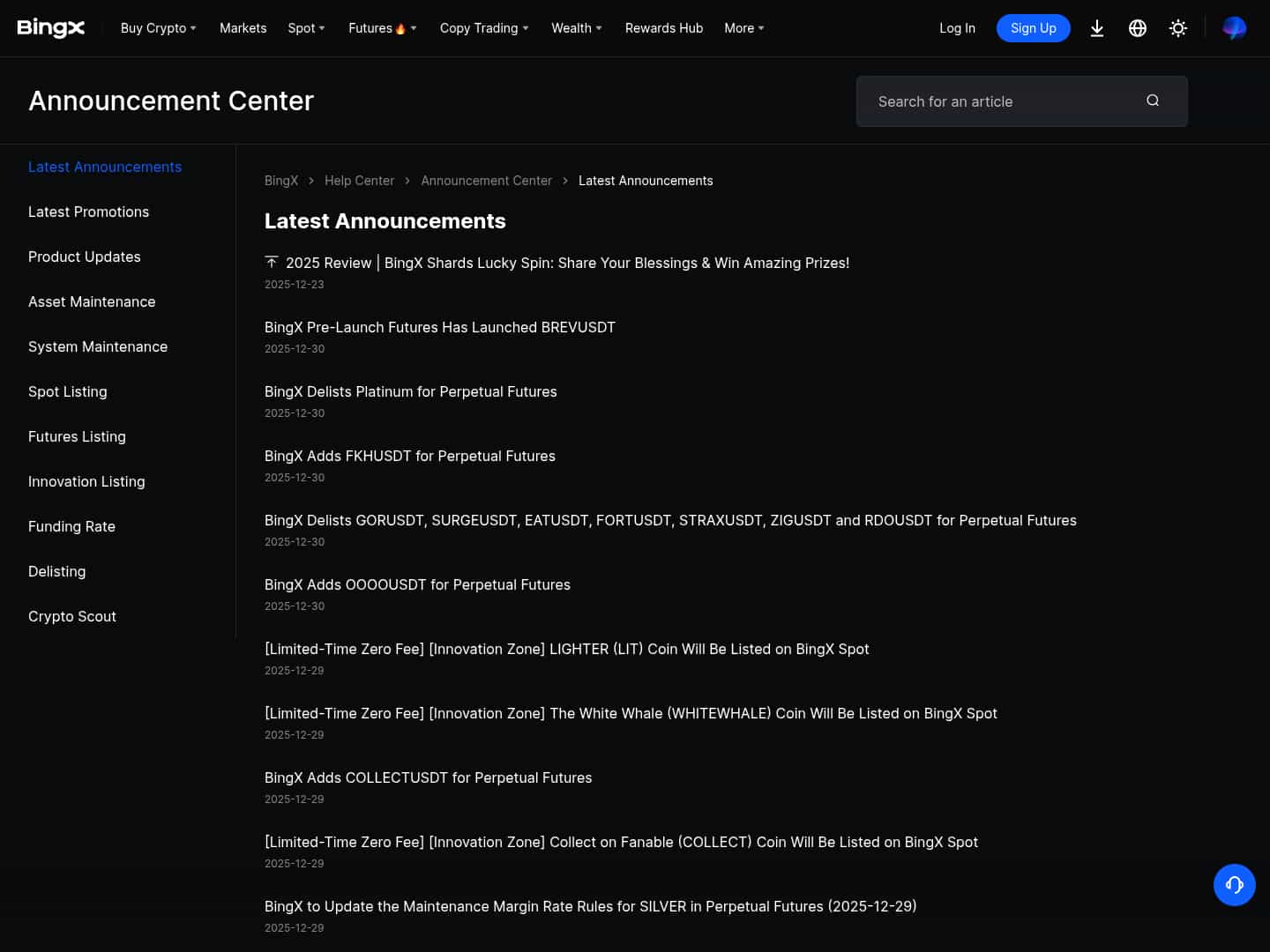The height and width of the screenshot is (952, 1270).
Task: Click the article search input field
Action: click(x=997, y=101)
